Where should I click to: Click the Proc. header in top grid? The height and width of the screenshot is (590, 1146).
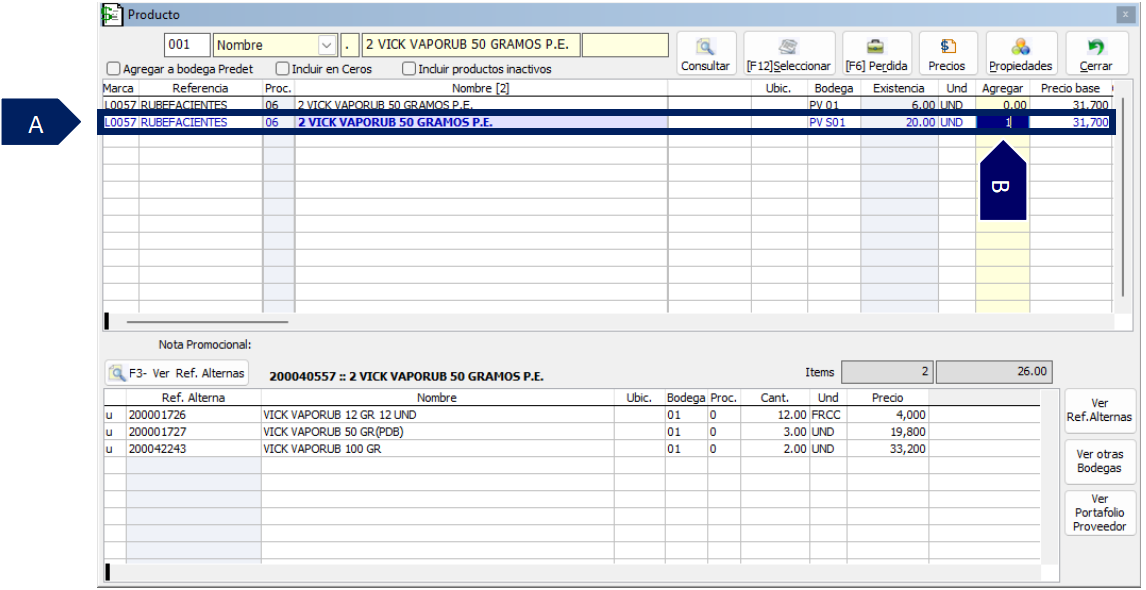278,88
